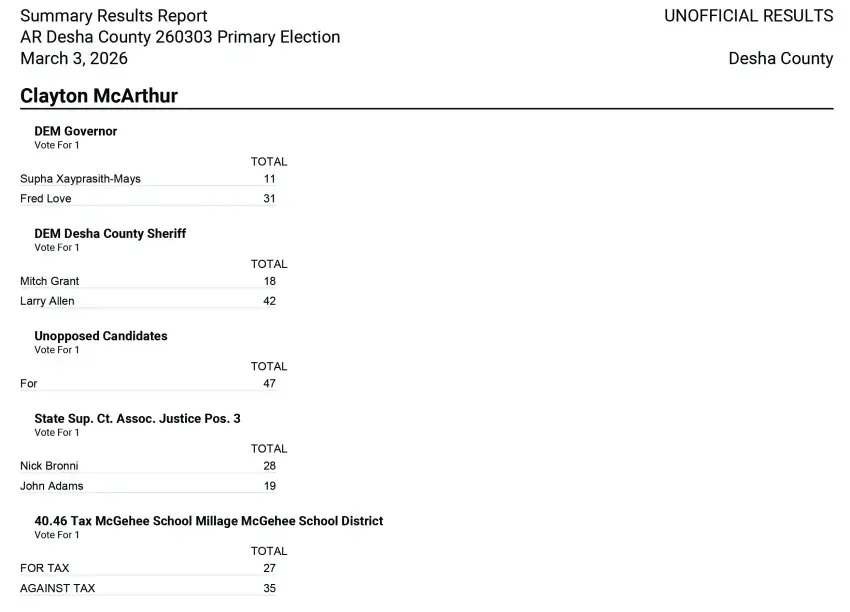The height and width of the screenshot is (612, 850).
Task: Click the Clayton McArthur precinct heading
Action: [x=99, y=96]
